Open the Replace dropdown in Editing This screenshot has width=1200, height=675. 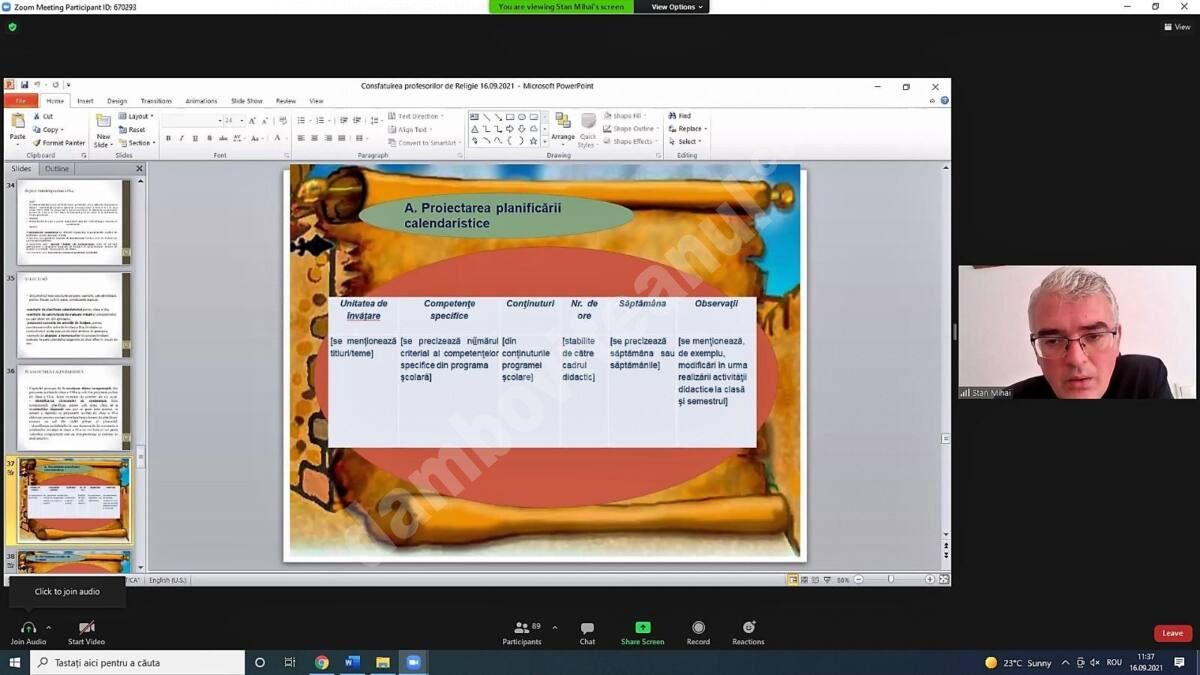[688, 129]
